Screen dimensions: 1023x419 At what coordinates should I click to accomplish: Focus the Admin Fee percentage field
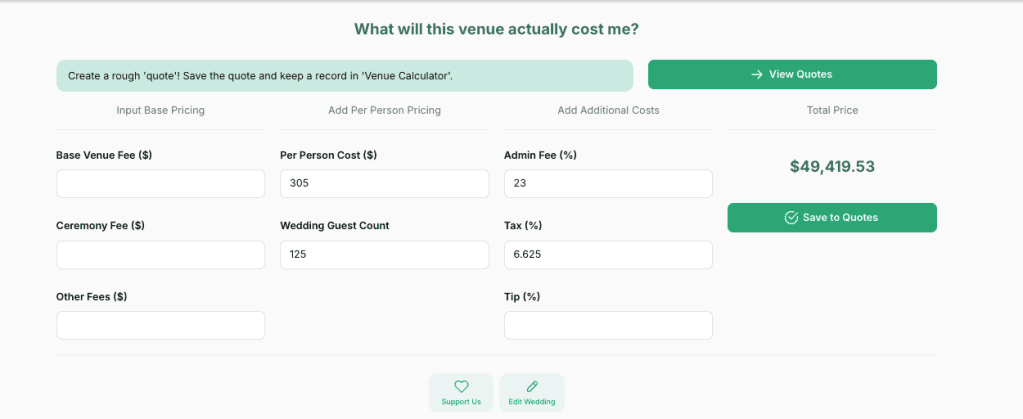click(608, 184)
